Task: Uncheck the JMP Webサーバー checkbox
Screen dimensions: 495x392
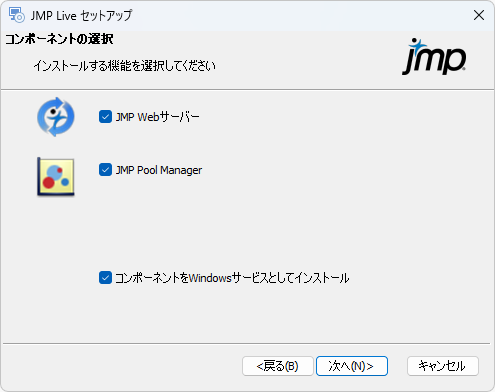Action: [105, 117]
